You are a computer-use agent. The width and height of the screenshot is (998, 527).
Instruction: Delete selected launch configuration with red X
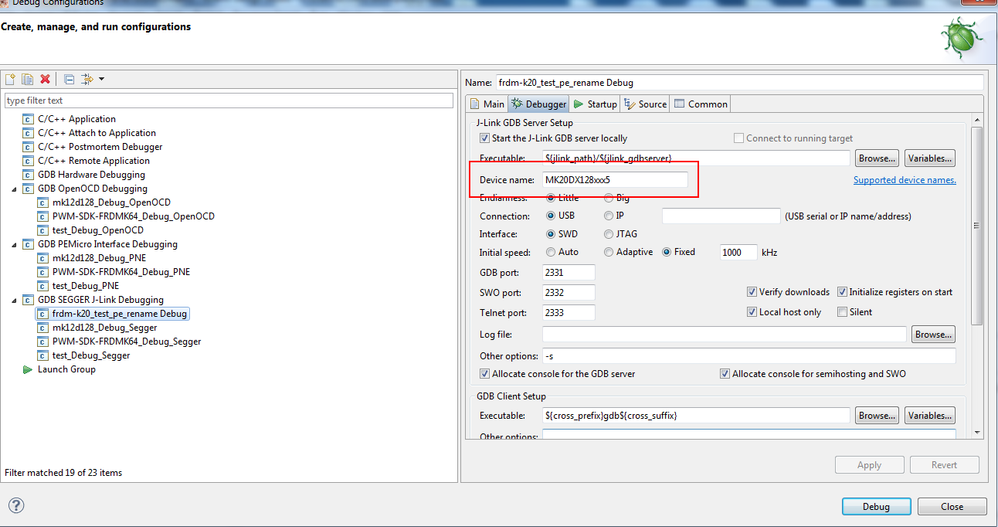point(45,79)
